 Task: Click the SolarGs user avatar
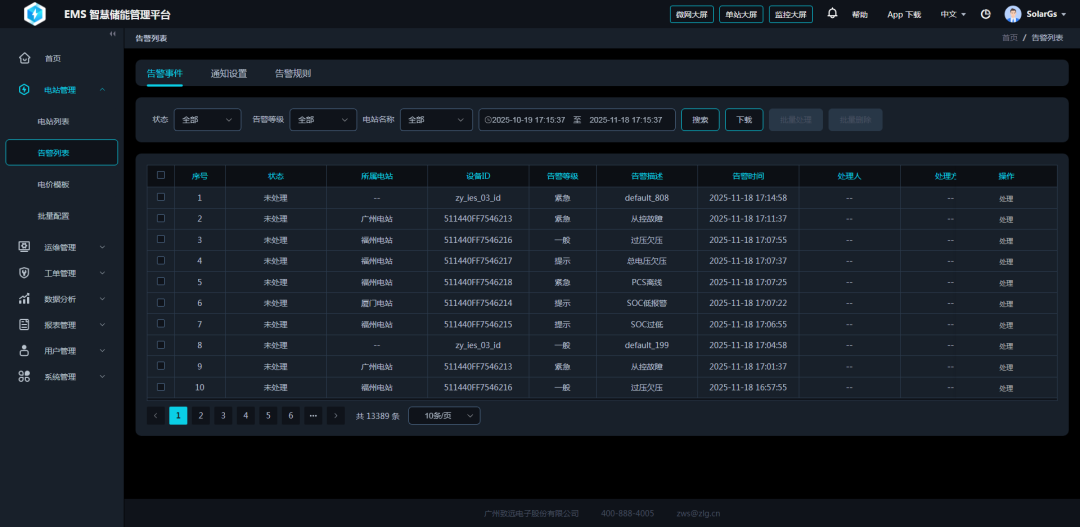pos(1012,14)
